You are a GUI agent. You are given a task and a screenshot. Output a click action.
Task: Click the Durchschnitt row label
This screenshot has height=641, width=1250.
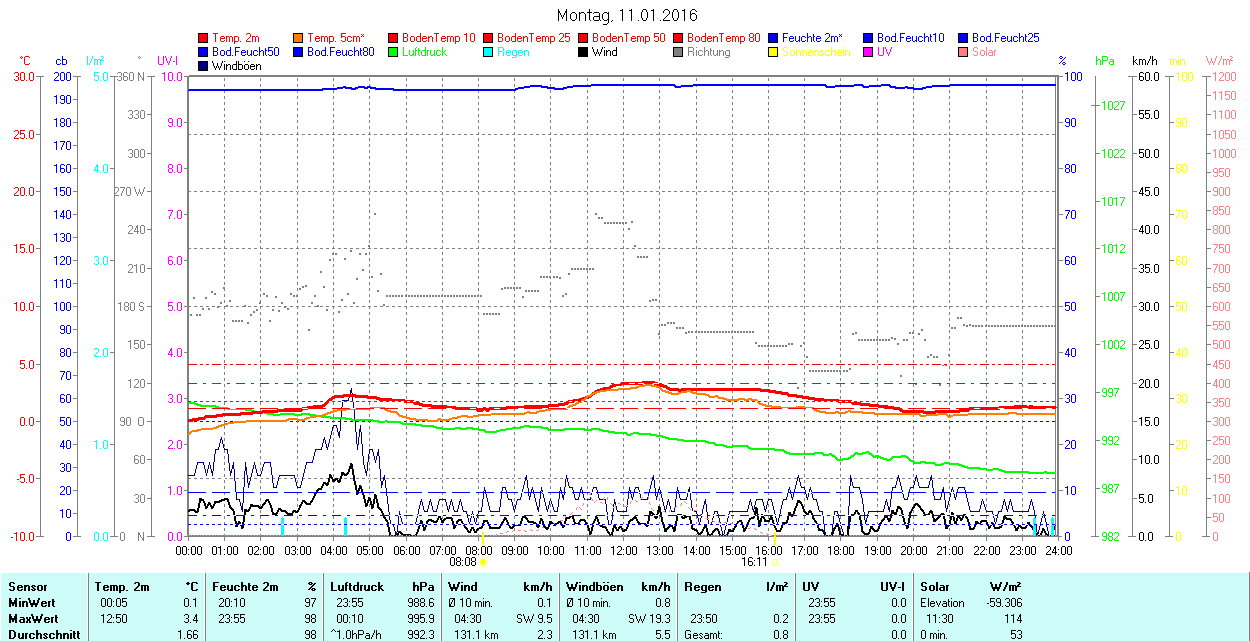[x=41, y=635]
